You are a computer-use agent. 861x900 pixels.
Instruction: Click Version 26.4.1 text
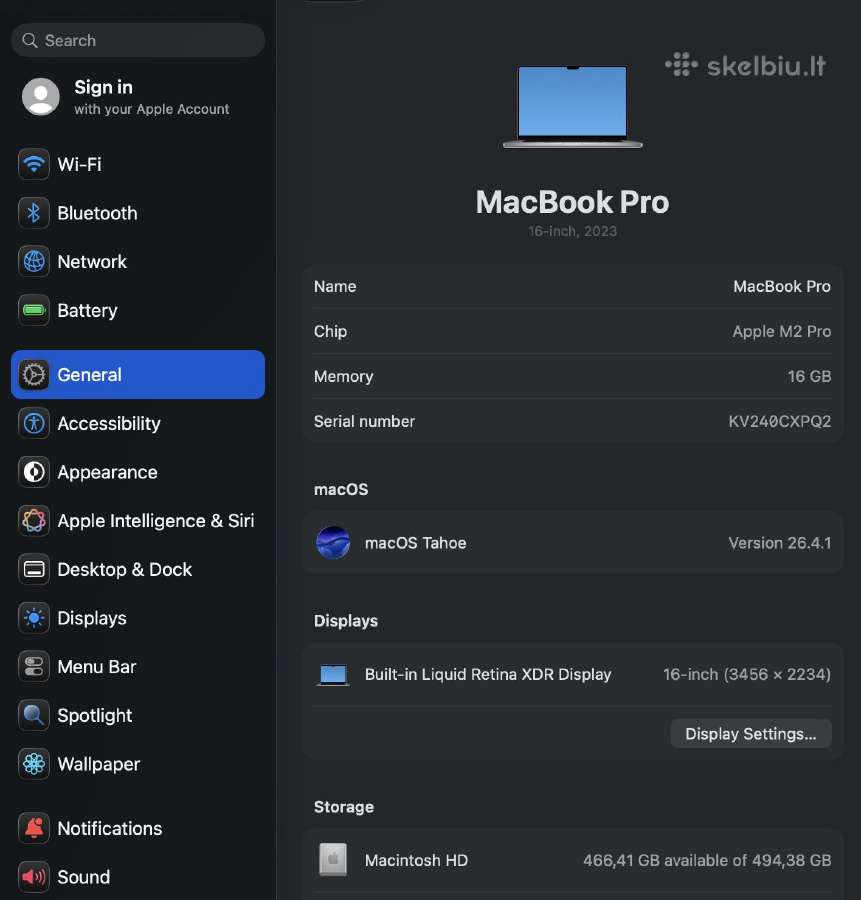point(779,542)
